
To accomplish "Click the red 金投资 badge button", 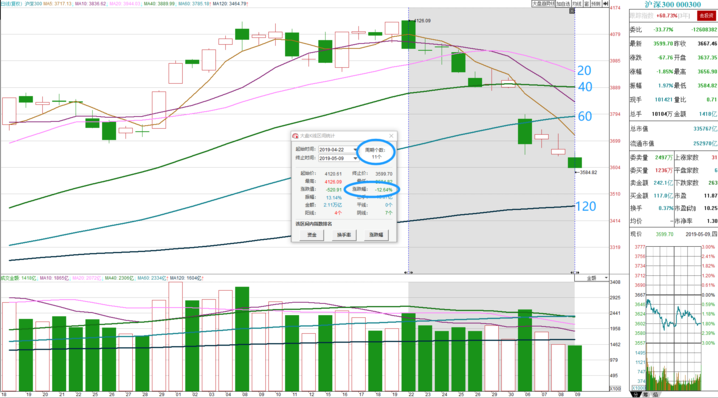I will coord(706,16).
